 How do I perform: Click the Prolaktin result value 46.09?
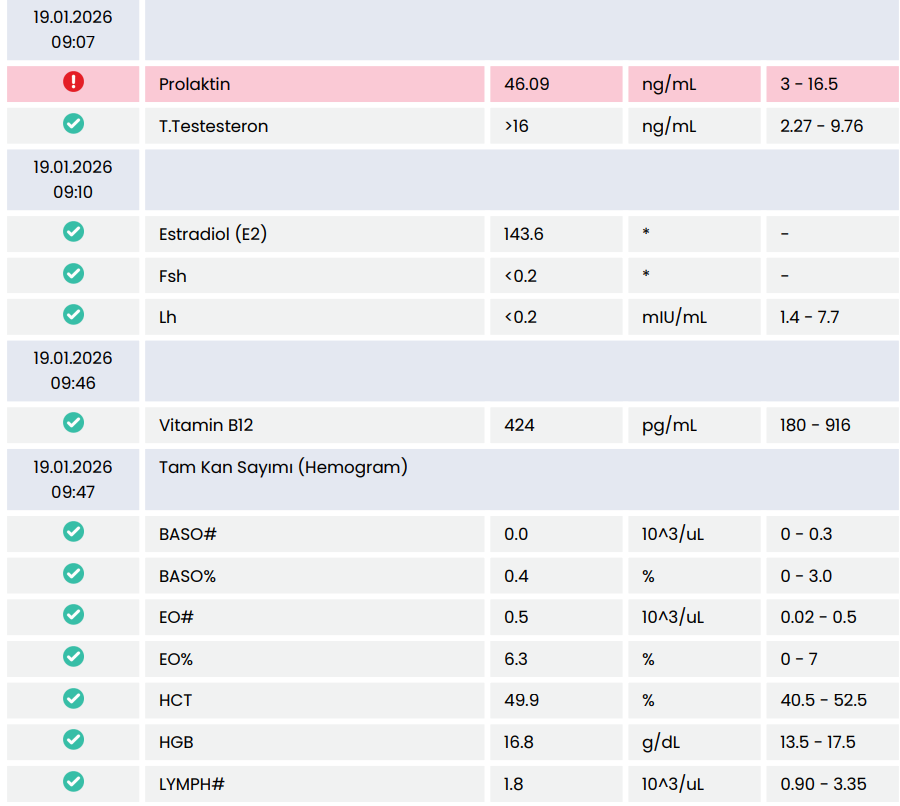(526, 84)
